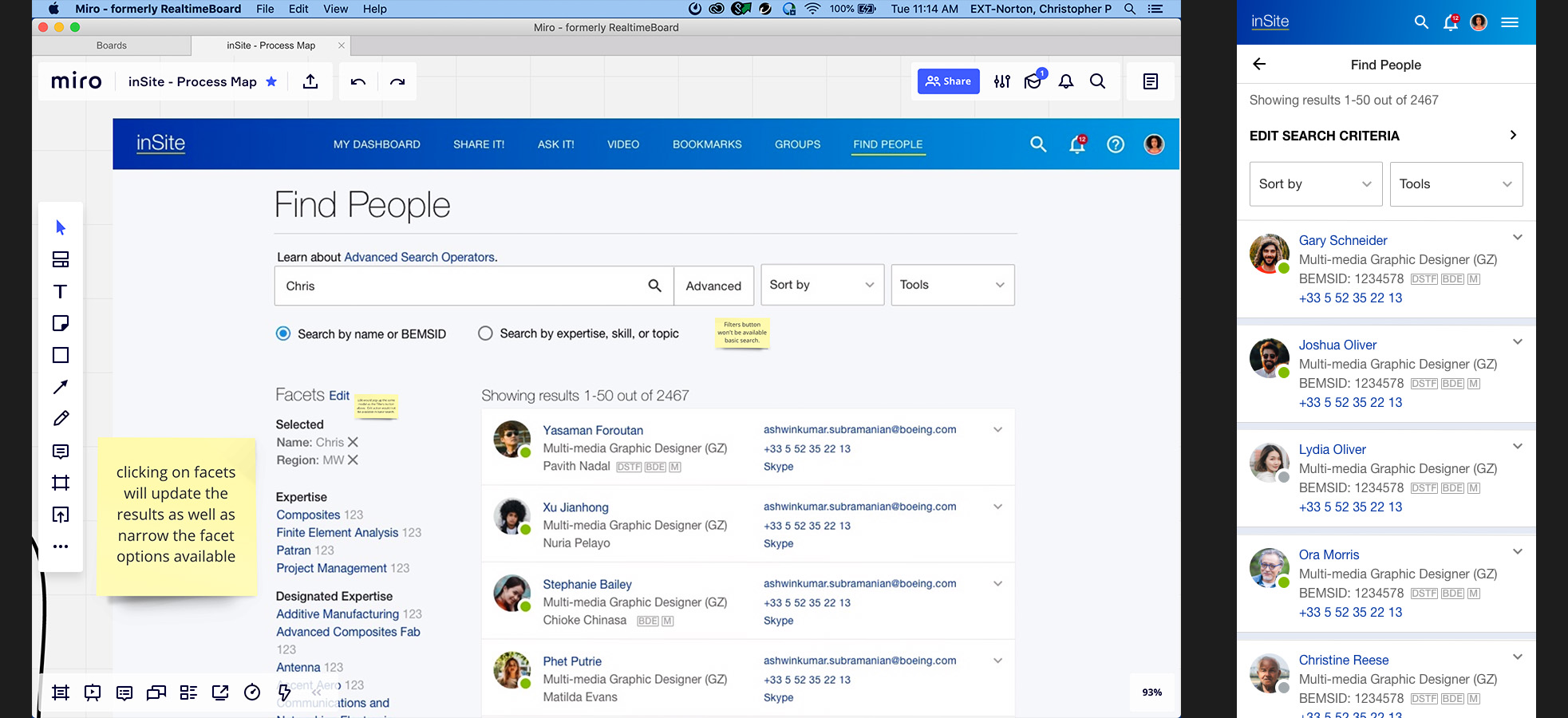
Task: Expand Lydia Oliver card chevron
Action: (x=1518, y=446)
